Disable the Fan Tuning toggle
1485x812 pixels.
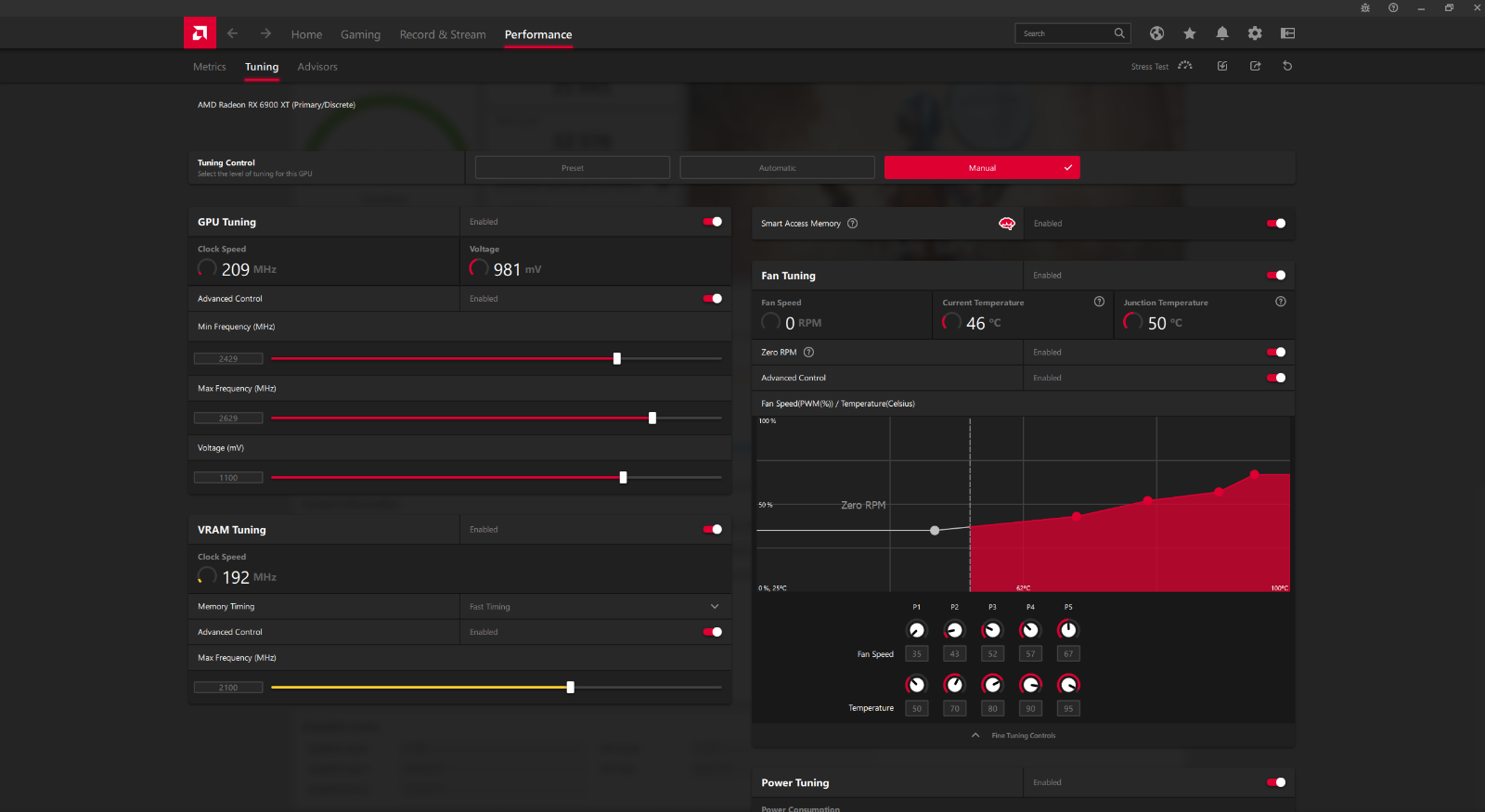1276,276
